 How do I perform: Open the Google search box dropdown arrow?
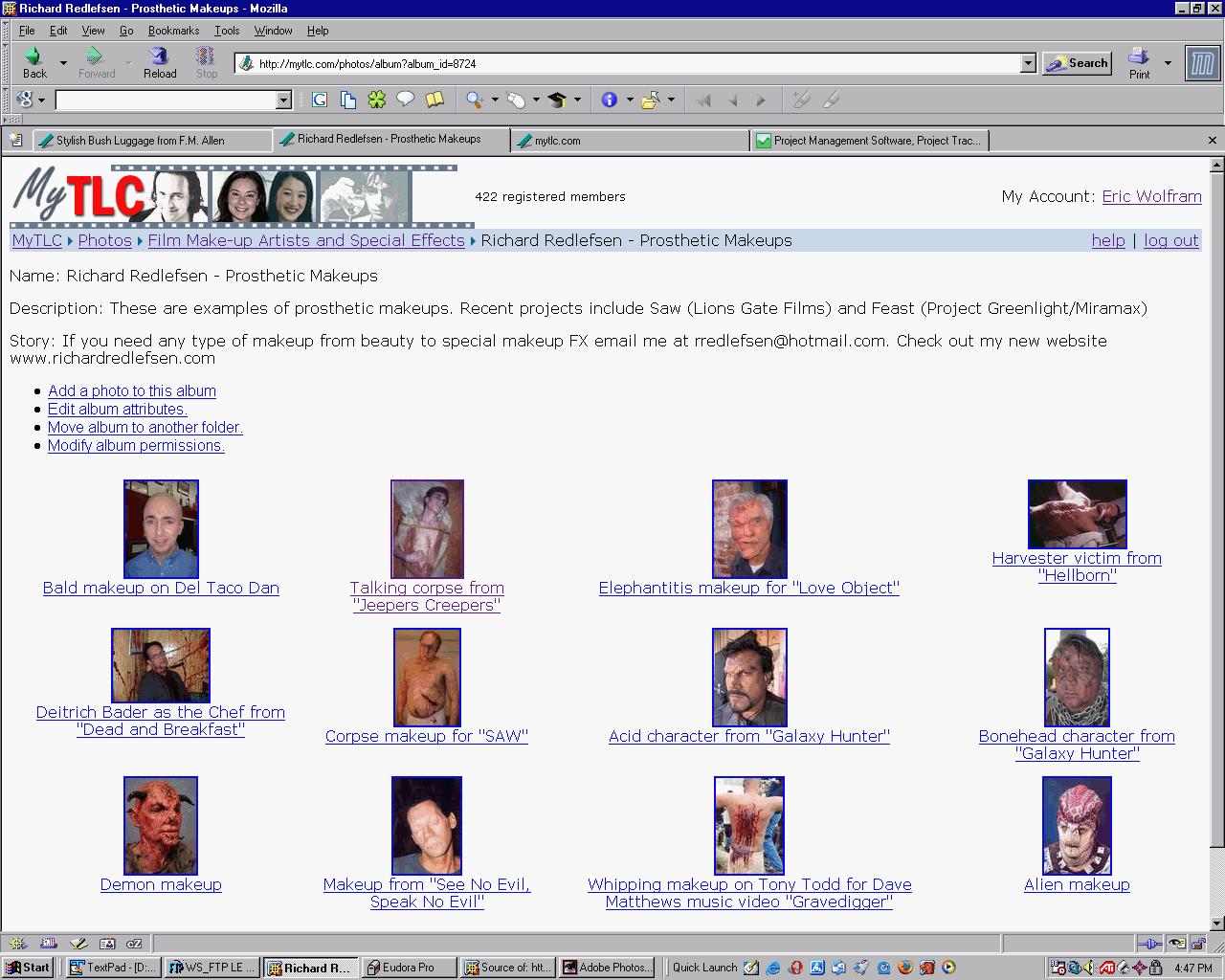tap(283, 100)
